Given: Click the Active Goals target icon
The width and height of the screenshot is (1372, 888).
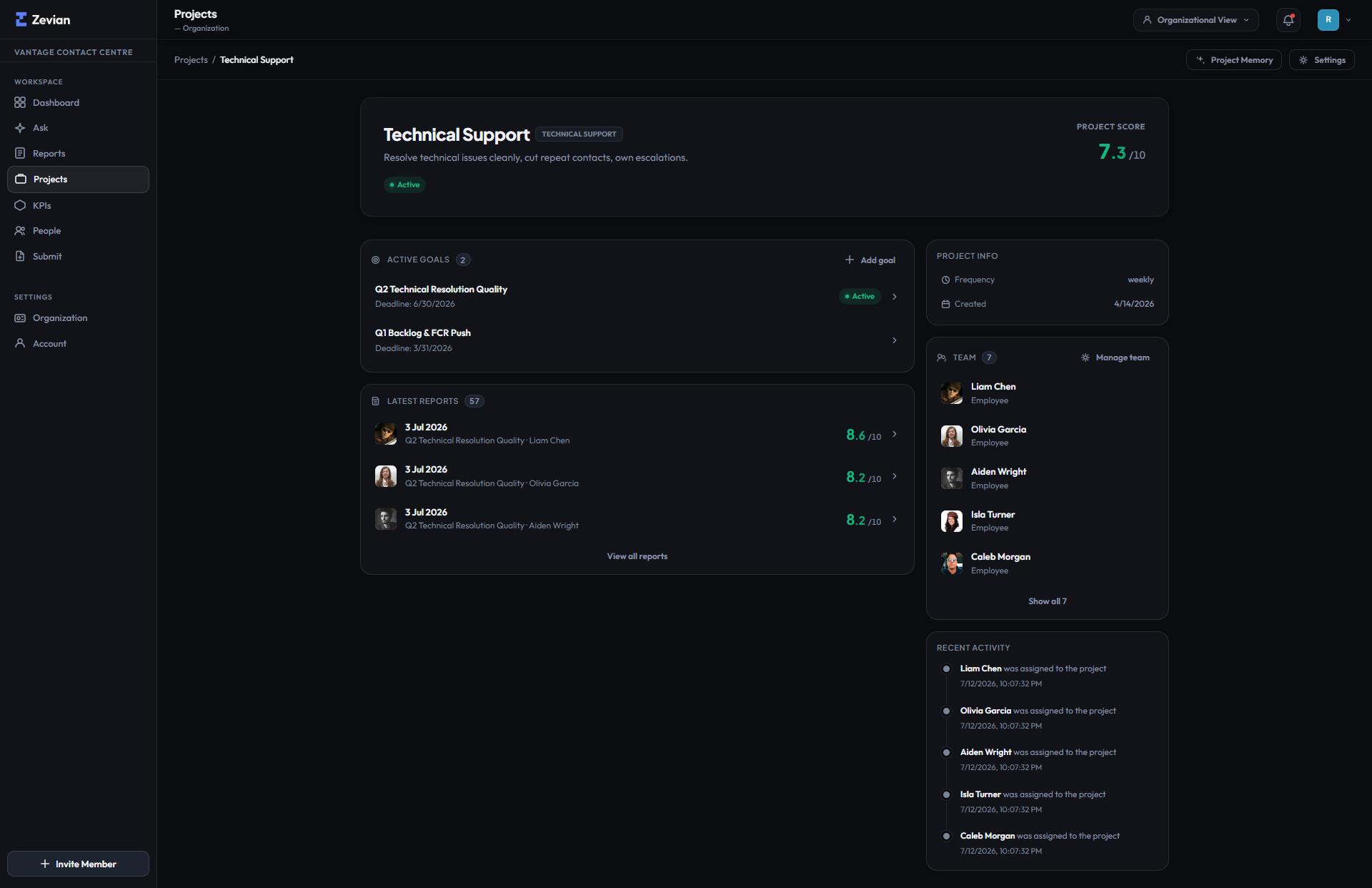Looking at the screenshot, I should [x=375, y=260].
